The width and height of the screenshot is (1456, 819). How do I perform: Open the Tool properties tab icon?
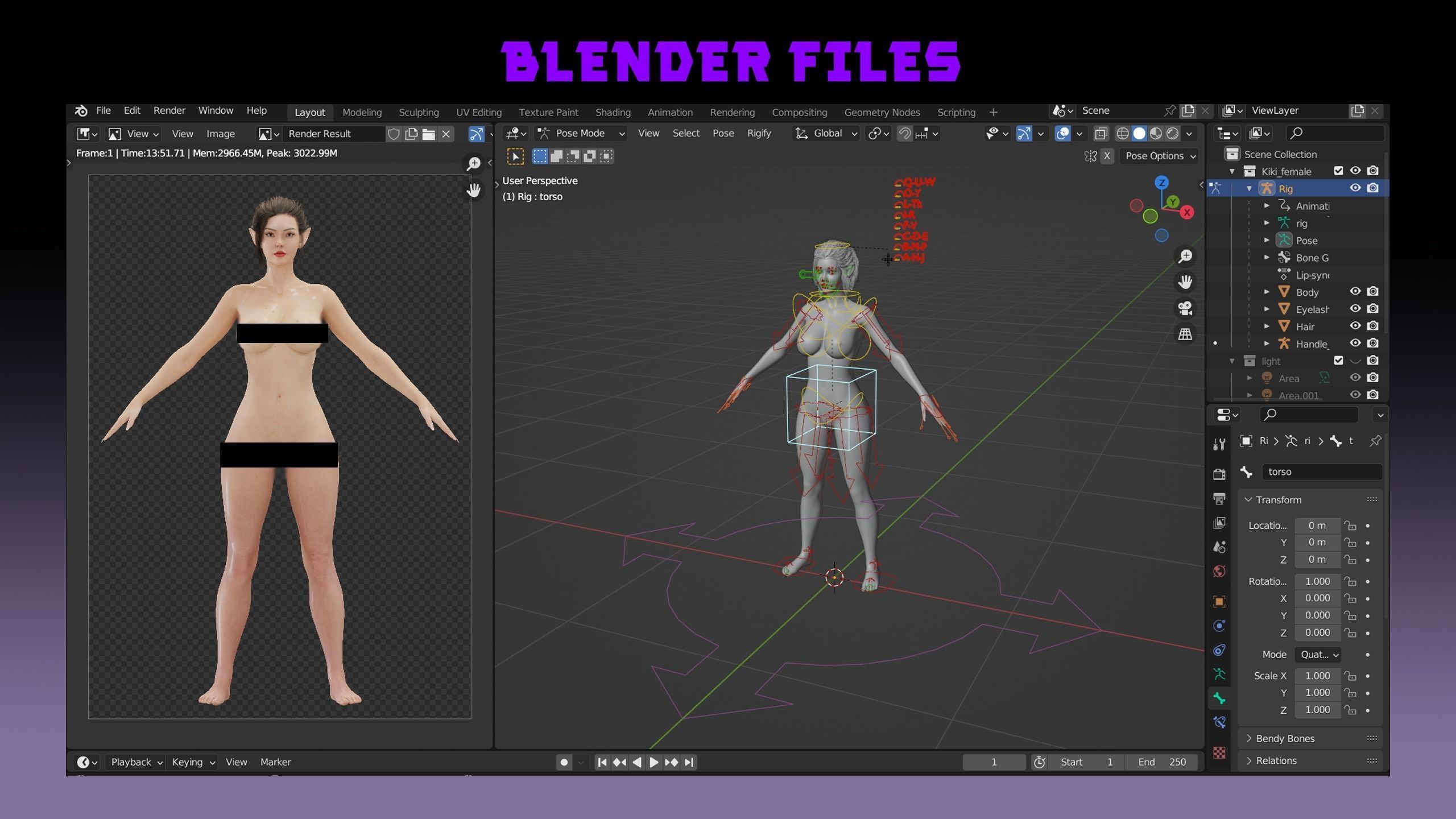pos(1219,445)
